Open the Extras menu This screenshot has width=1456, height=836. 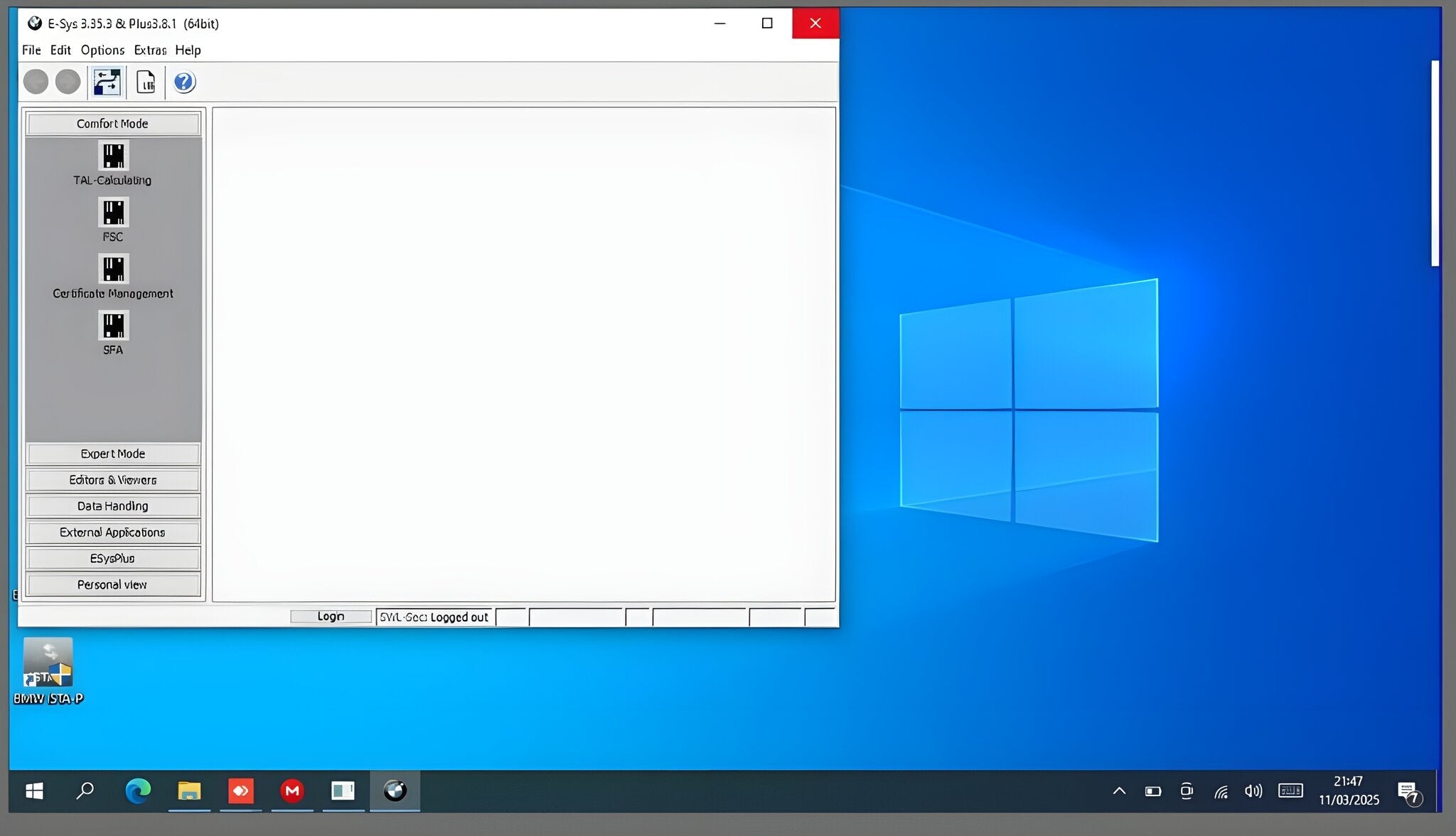[x=149, y=50]
